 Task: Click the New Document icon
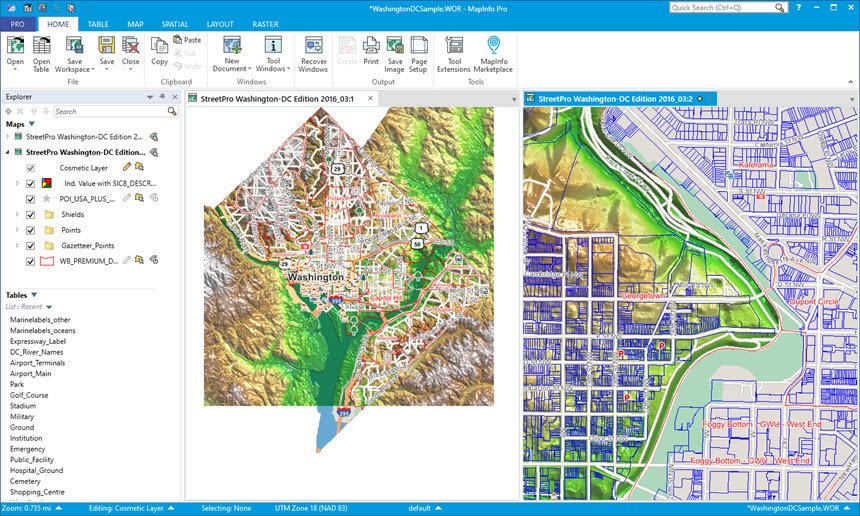click(x=232, y=46)
